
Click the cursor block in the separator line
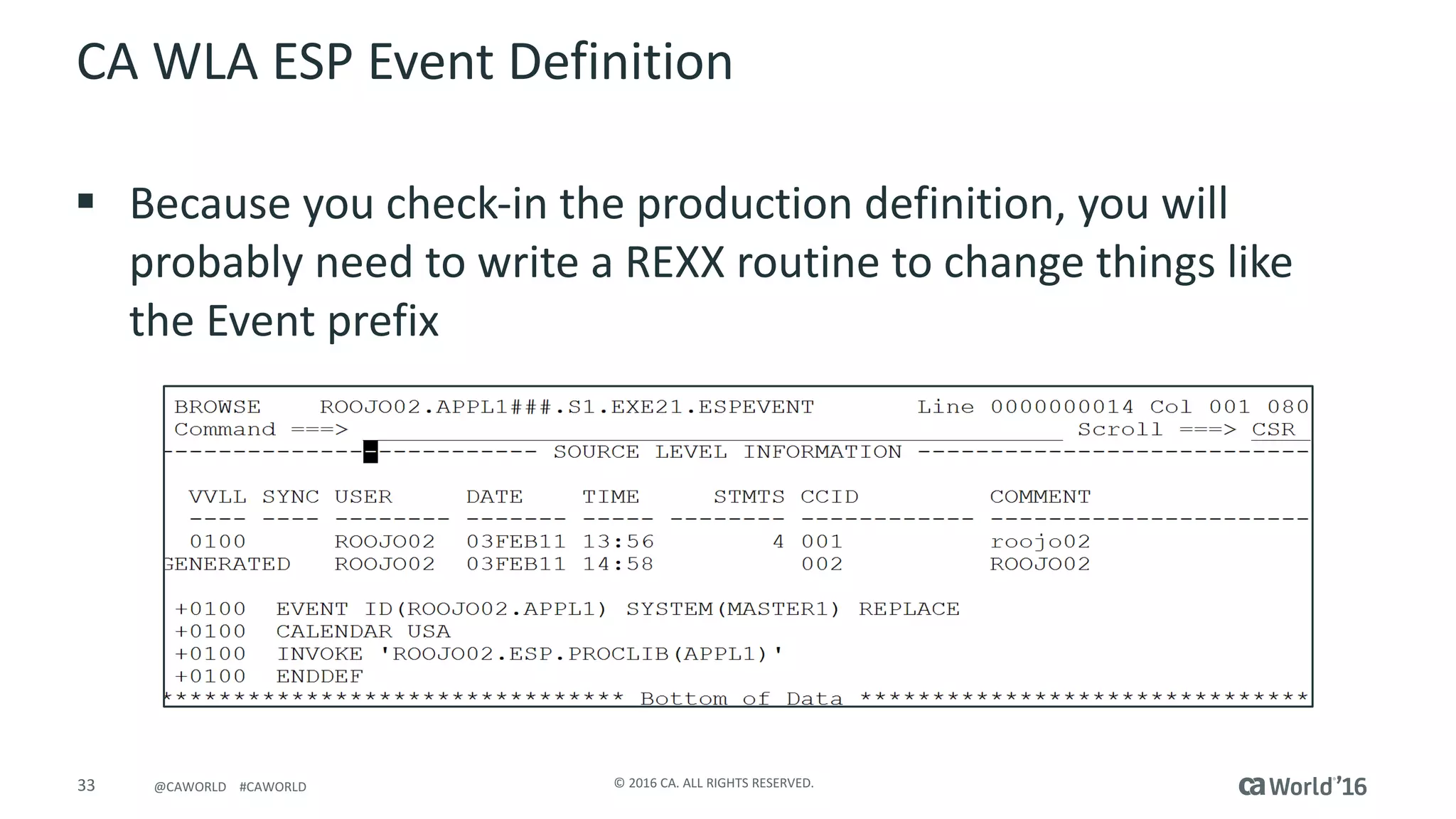point(370,452)
